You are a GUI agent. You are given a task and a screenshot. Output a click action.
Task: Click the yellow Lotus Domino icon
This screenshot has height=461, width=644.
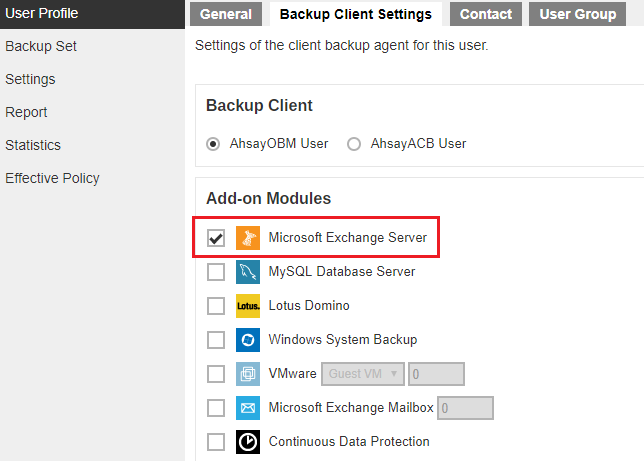point(248,306)
